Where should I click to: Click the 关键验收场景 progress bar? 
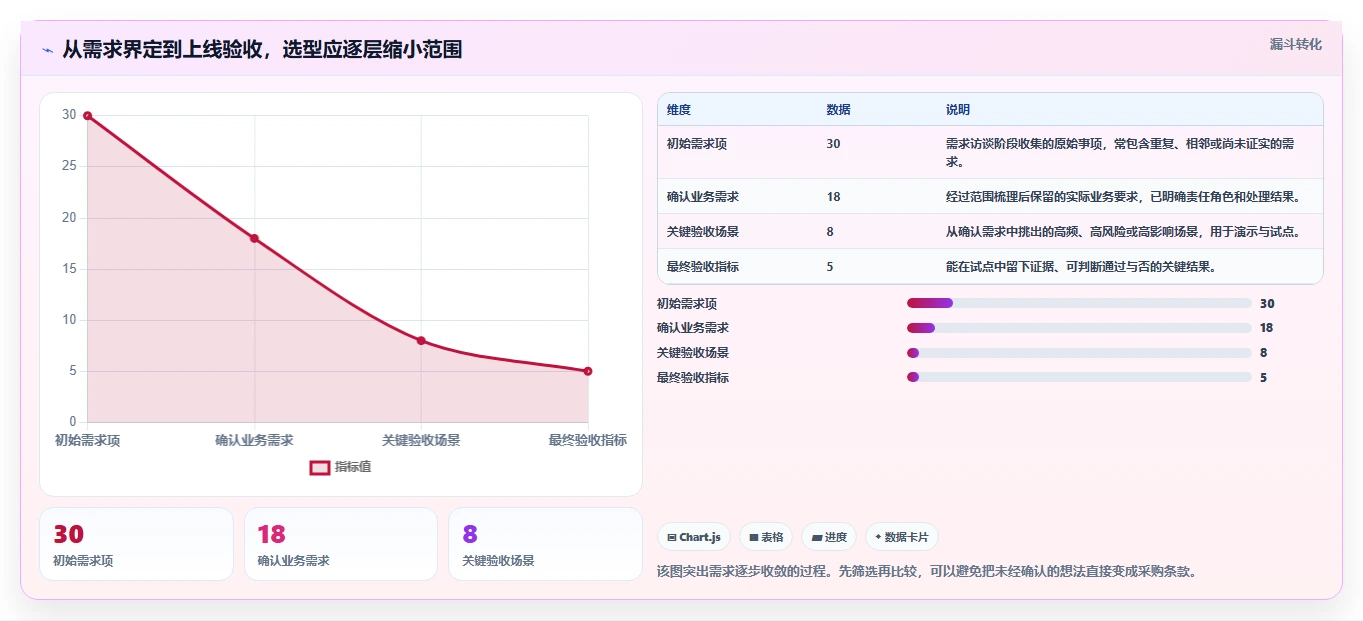pos(1079,353)
